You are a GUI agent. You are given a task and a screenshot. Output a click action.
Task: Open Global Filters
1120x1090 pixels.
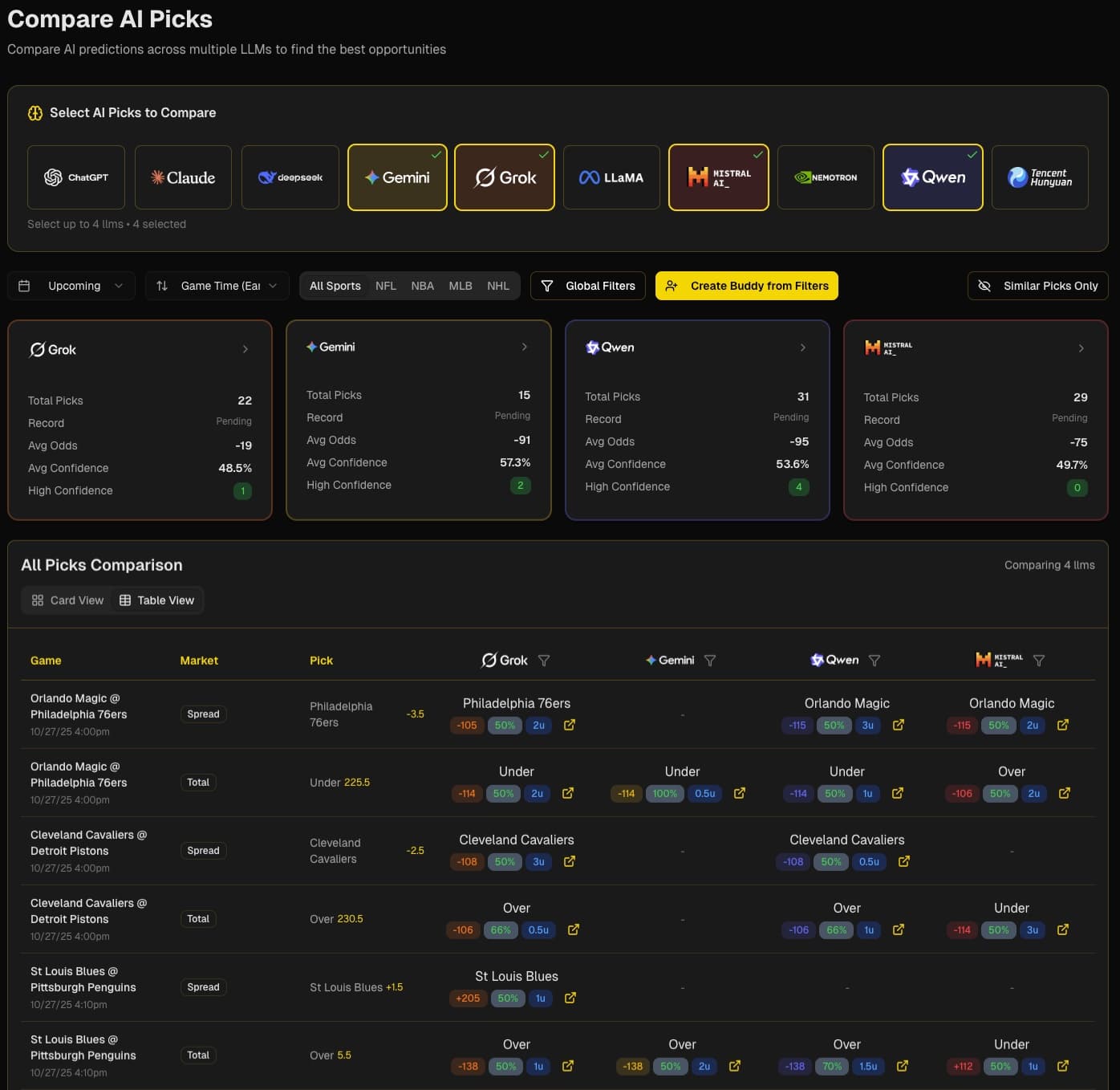coord(587,286)
